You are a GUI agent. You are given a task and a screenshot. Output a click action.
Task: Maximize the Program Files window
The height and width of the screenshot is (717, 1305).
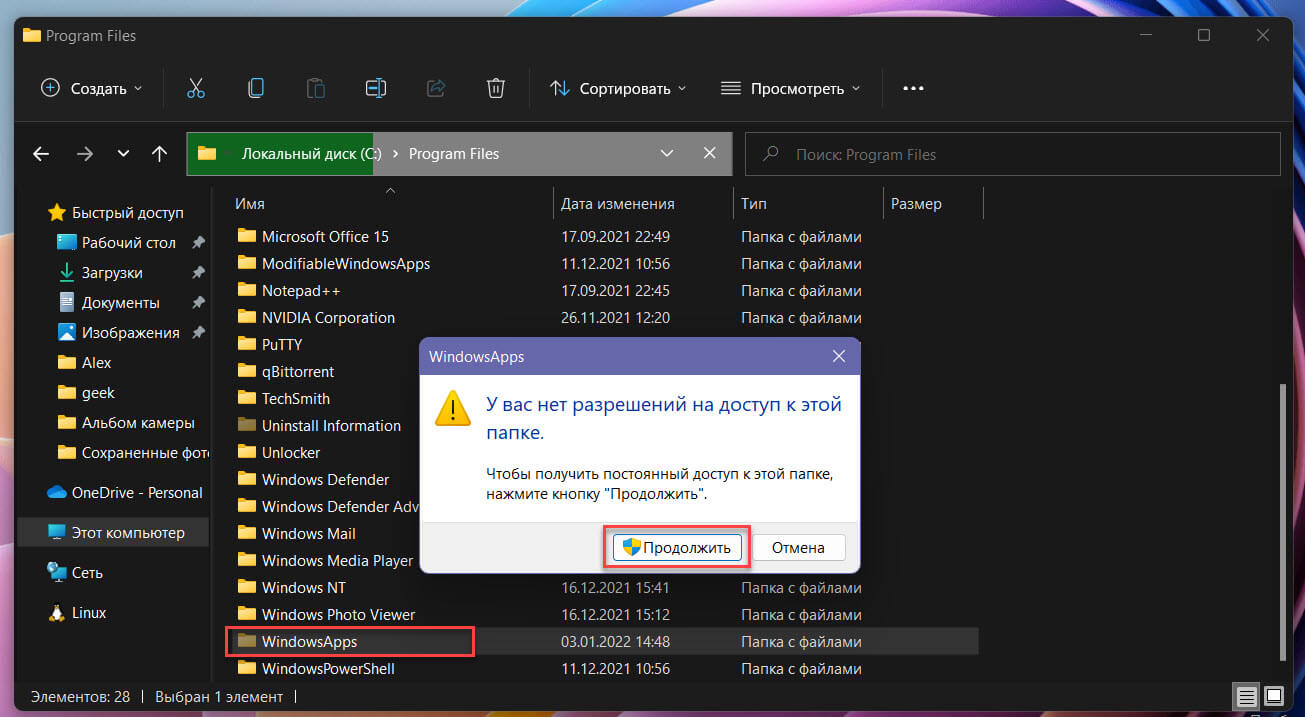1204,35
